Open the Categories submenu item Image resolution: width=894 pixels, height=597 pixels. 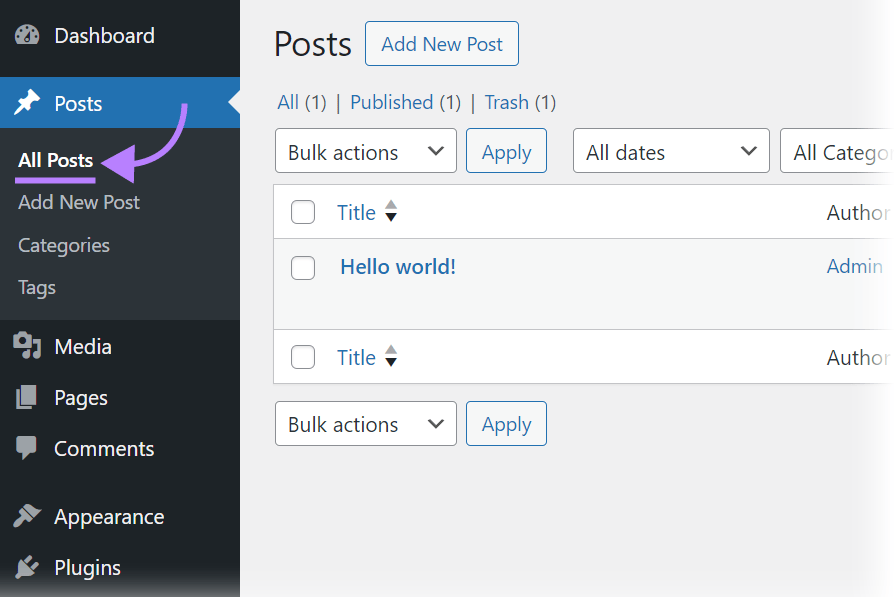[64, 246]
